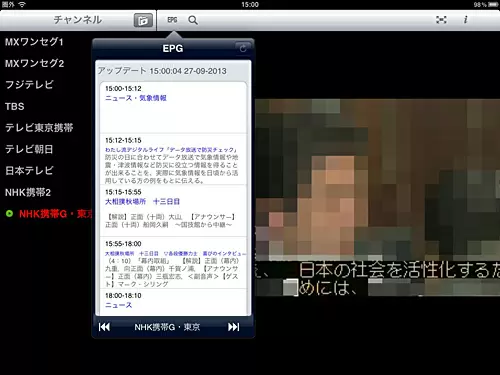Refresh the EPG listing
Screen dimensions: 500x375
coord(243,48)
